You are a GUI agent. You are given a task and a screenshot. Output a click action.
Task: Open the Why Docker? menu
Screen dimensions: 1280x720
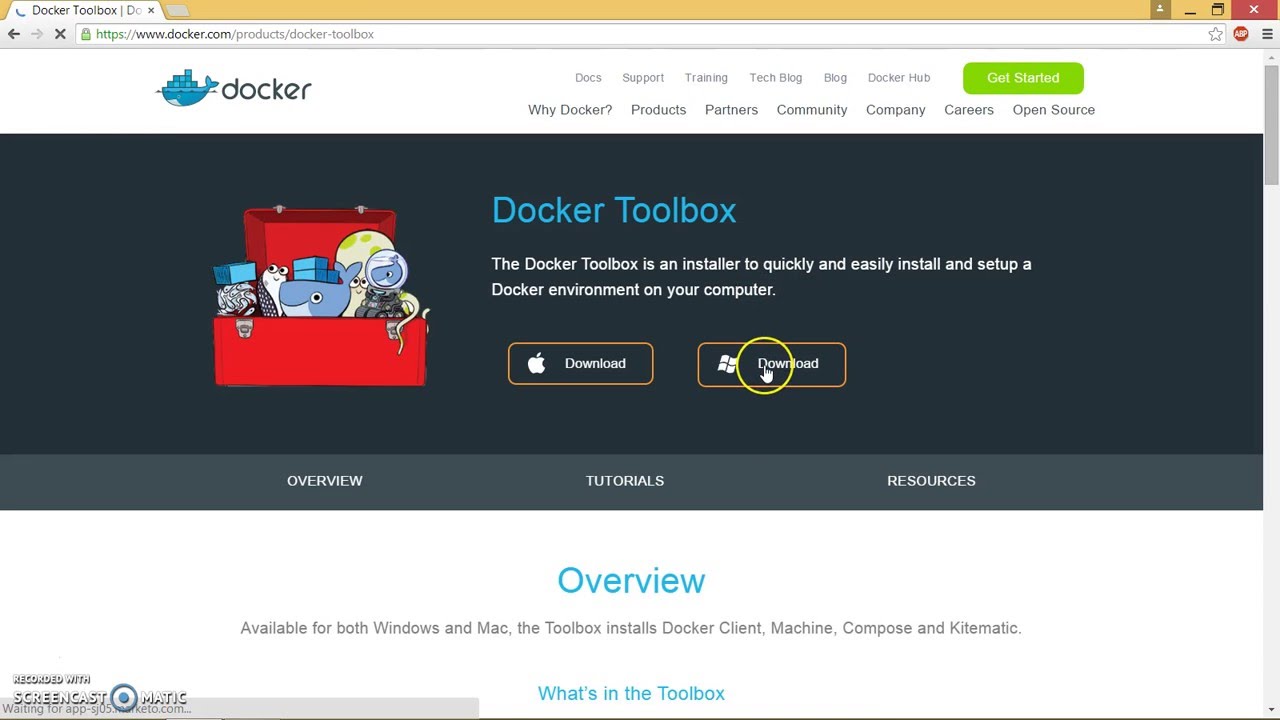(570, 110)
